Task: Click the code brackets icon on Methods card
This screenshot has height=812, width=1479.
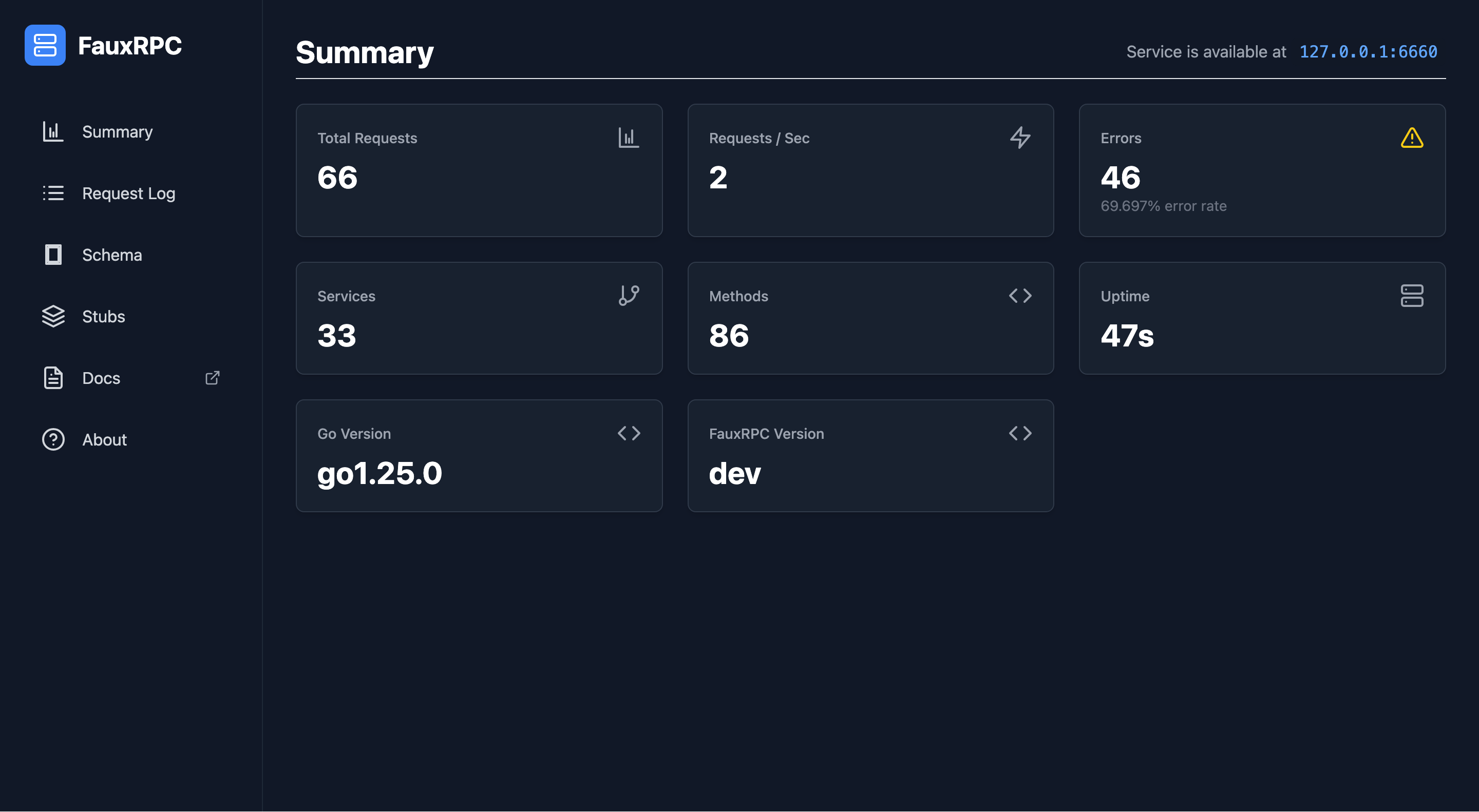Action: [1021, 296]
